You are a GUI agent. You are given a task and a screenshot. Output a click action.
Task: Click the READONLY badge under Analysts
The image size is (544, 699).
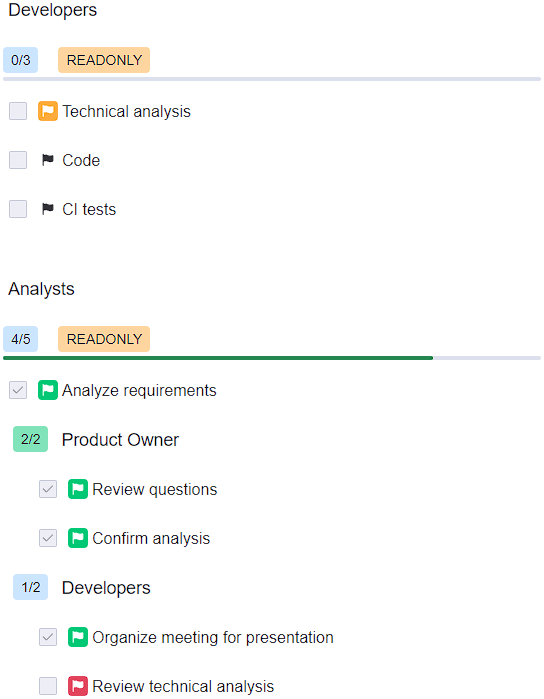tap(104, 339)
